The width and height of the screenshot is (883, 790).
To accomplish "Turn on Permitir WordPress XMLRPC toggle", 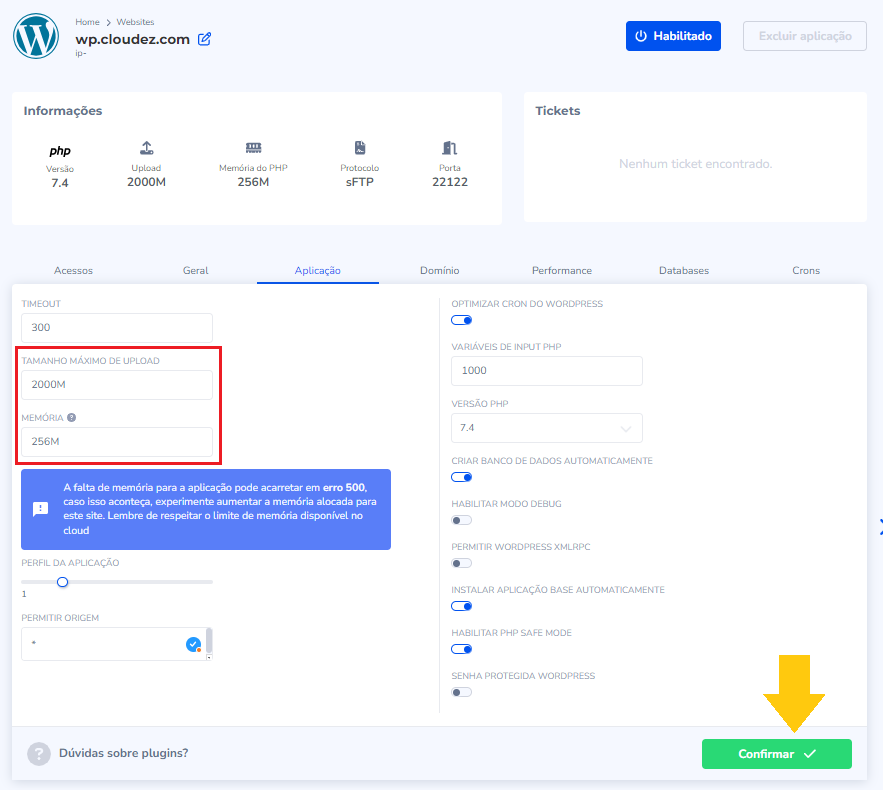I will pos(461,563).
